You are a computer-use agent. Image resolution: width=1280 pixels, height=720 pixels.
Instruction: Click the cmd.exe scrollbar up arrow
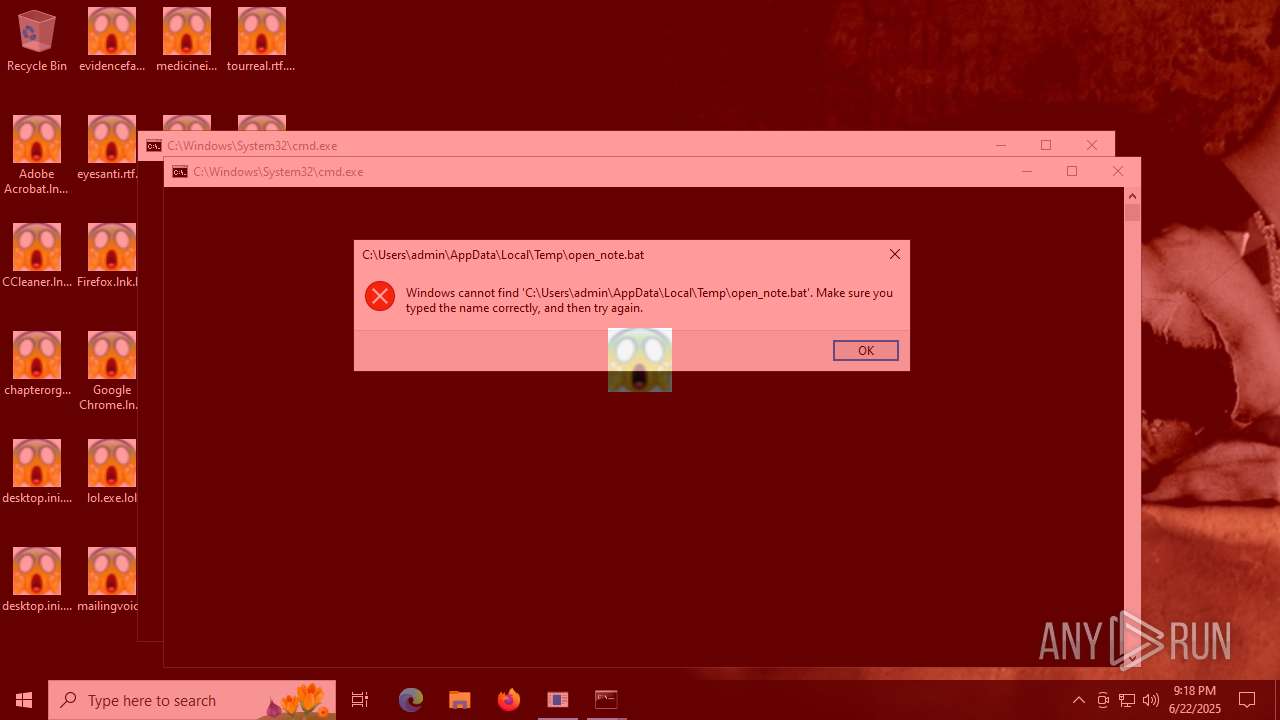1132,196
